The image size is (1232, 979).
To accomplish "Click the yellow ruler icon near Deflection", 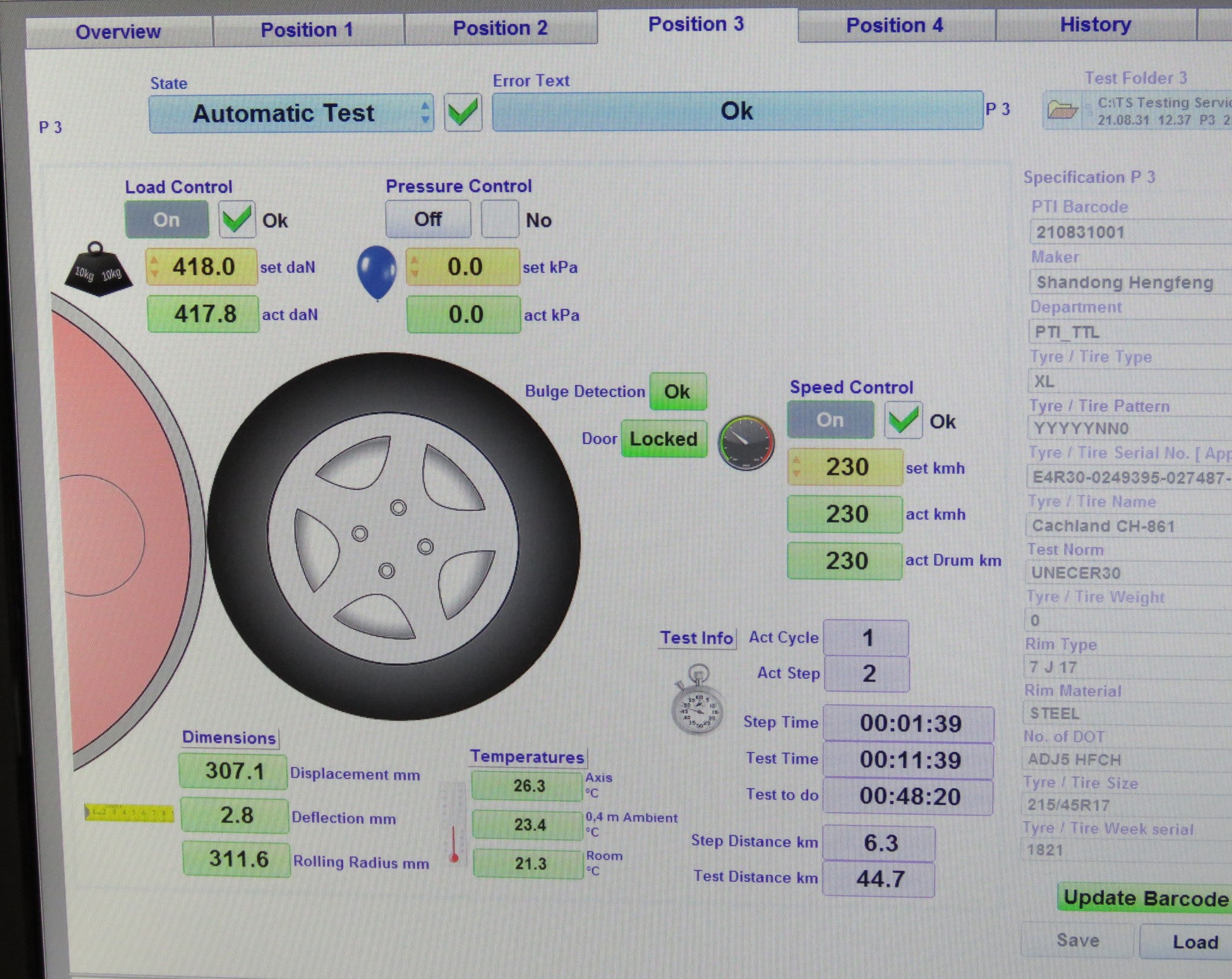I will click(129, 814).
